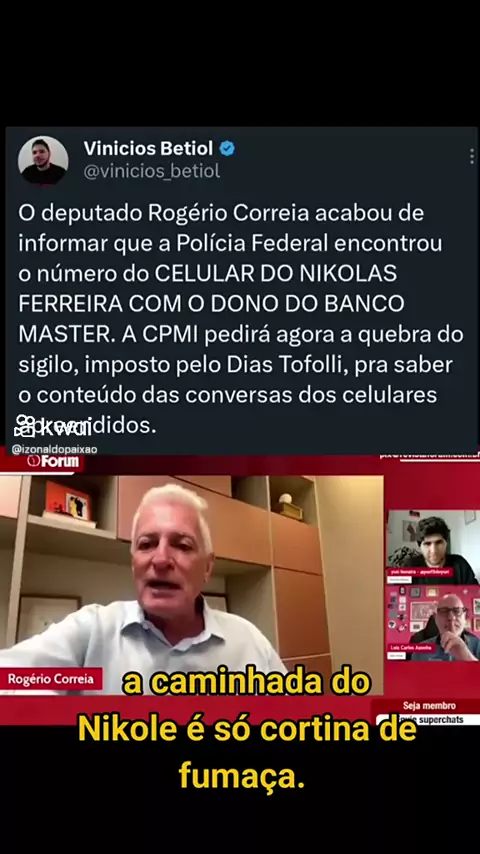Click the blue verified badge

(x=227, y=148)
